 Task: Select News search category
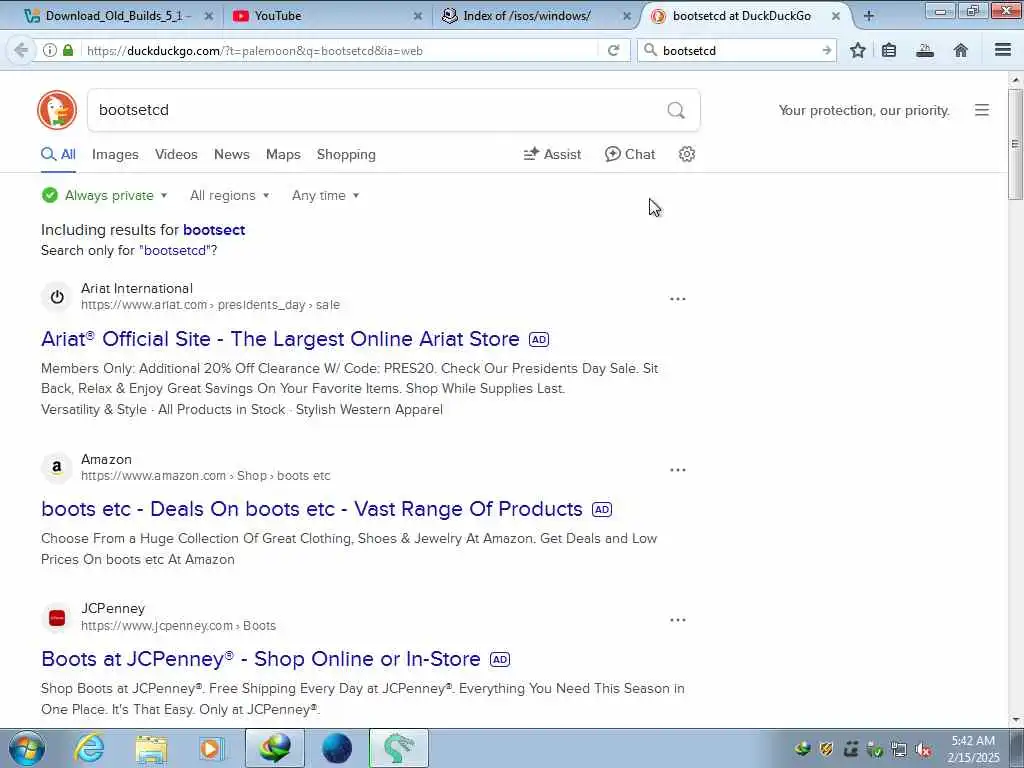[x=232, y=155]
